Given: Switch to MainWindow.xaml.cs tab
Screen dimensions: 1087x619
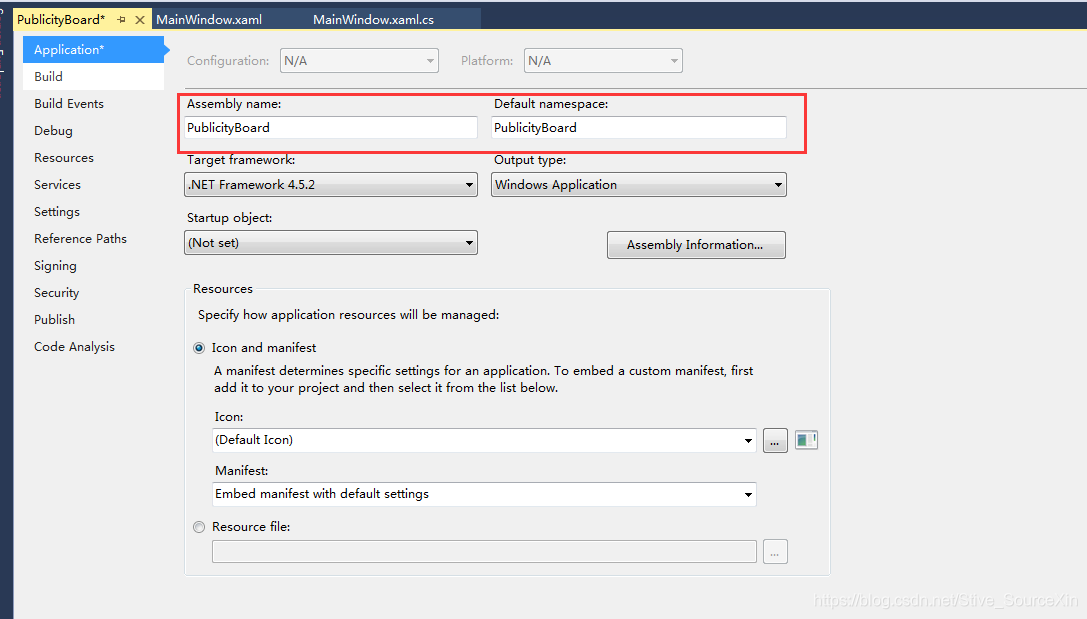Looking at the screenshot, I should [374, 19].
